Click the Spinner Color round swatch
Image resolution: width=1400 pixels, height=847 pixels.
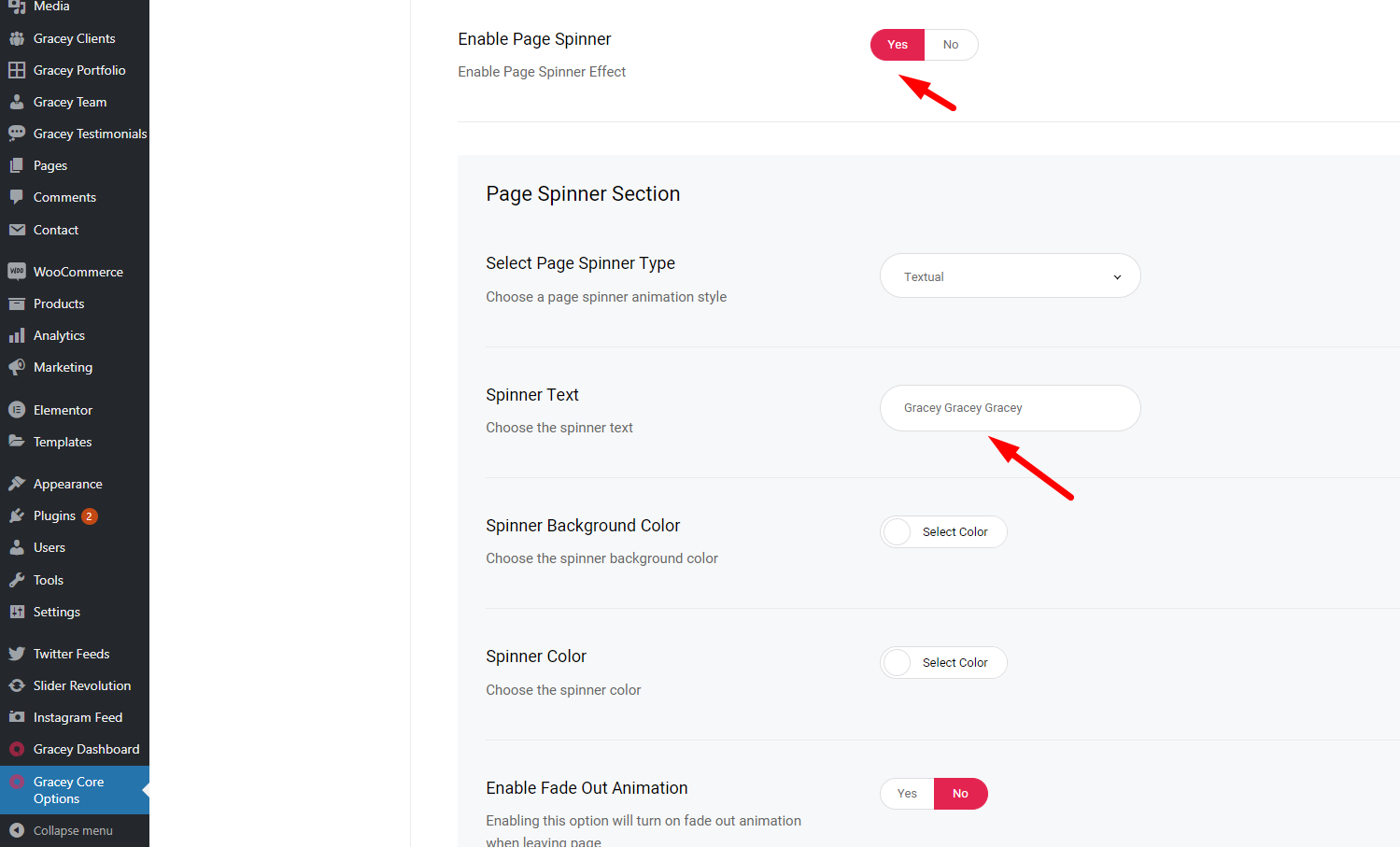click(897, 663)
